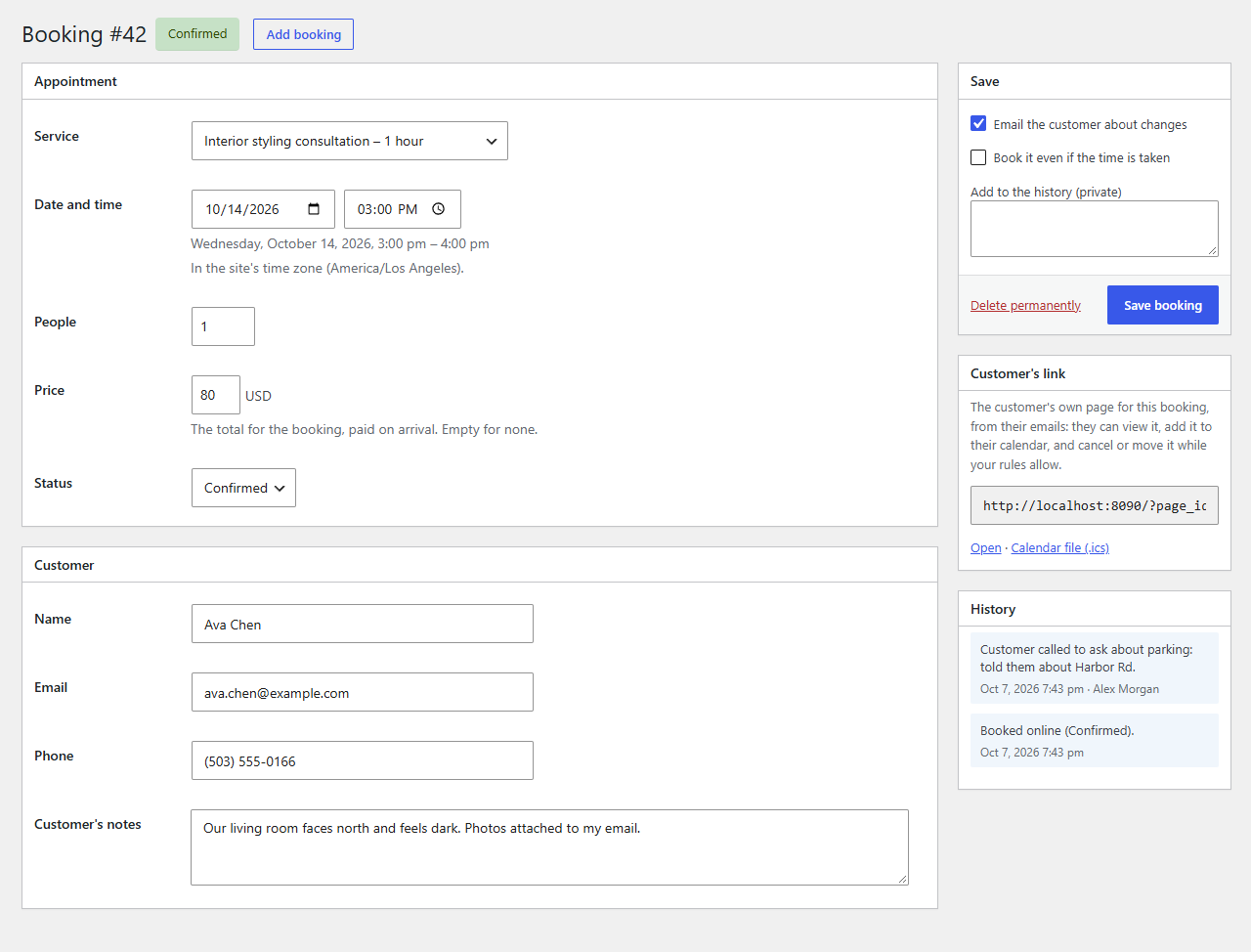Viewport: 1251px width, 952px height.
Task: Focus the time field showing 03:00 PM
Action: coord(403,209)
